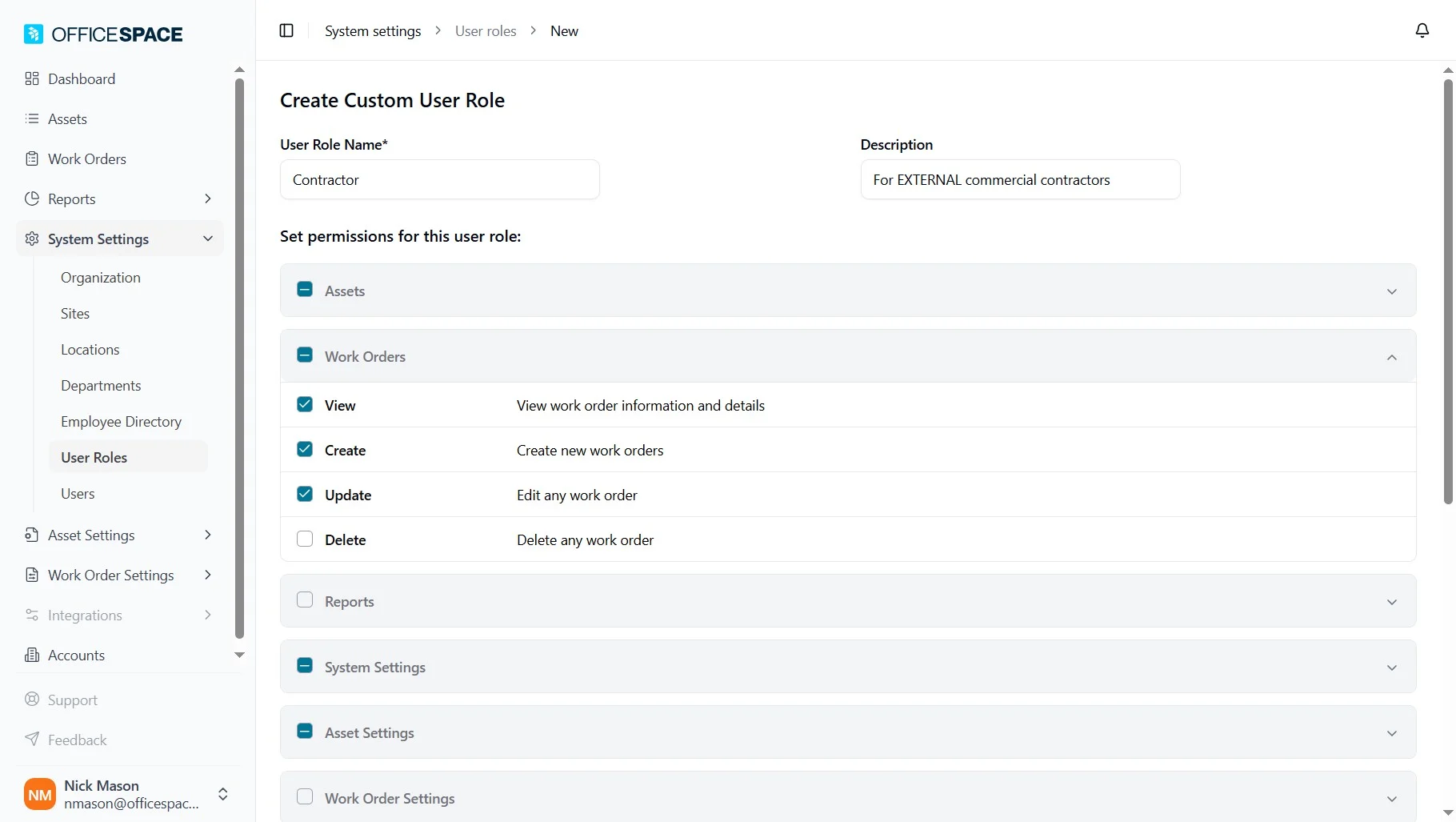Click the OfficeSpace logo icon

coord(34,34)
